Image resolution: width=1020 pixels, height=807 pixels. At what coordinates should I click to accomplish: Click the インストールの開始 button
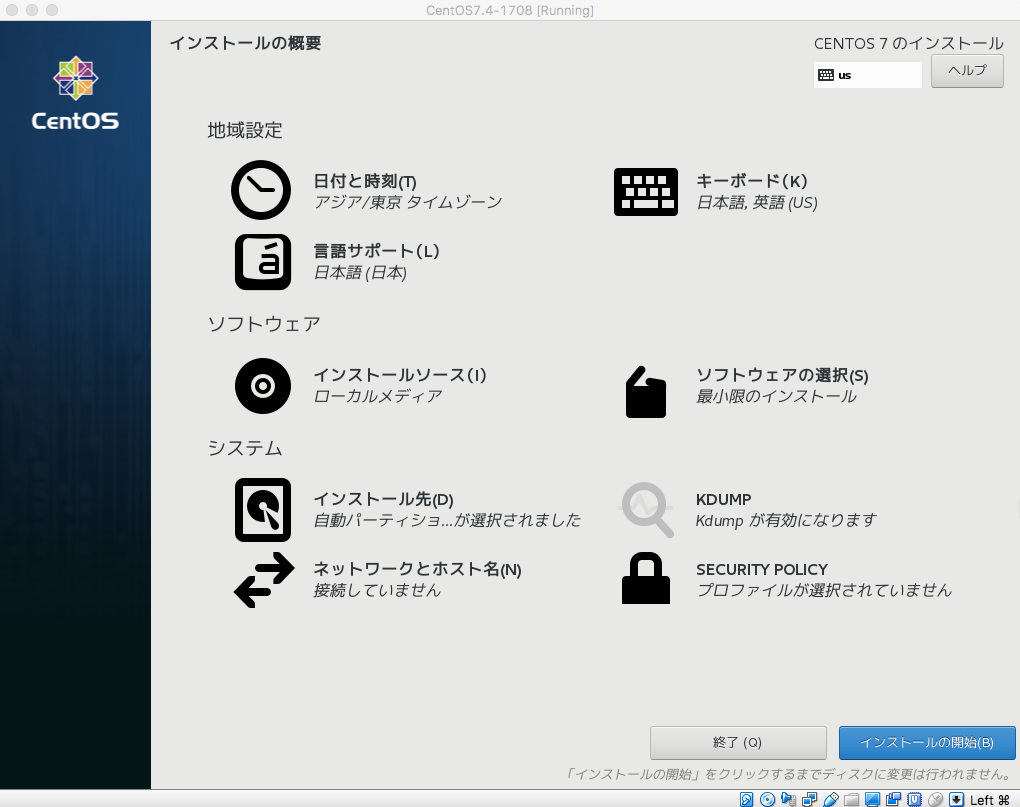point(927,742)
